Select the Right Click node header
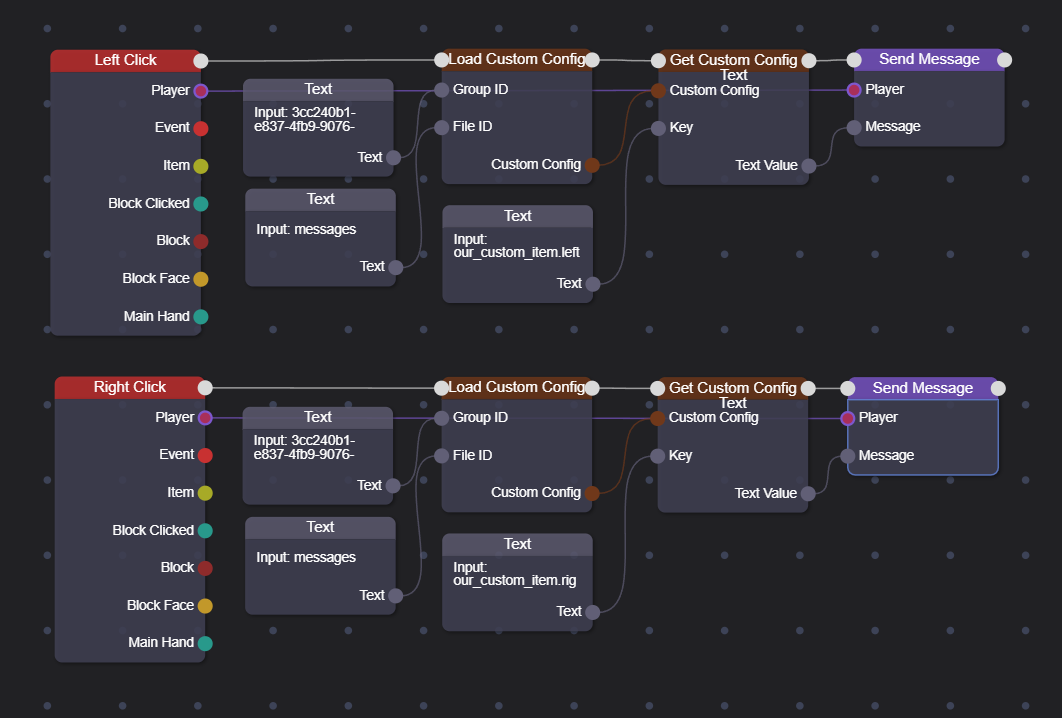The width and height of the screenshot is (1062, 718). (129, 387)
